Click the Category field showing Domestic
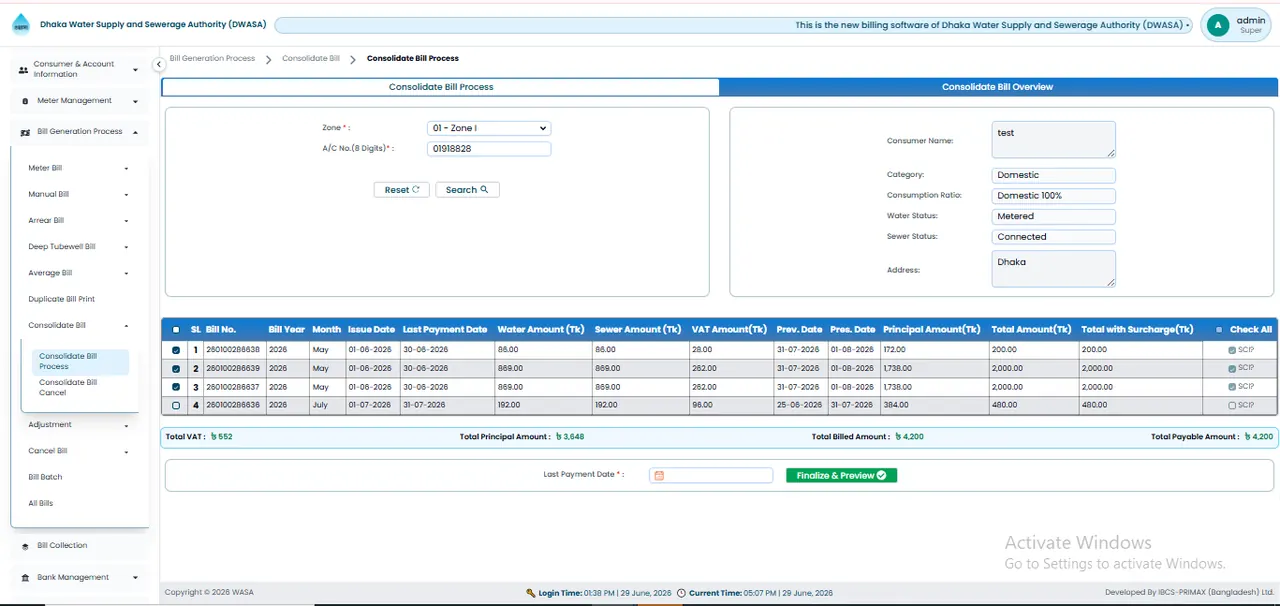Viewport: 1280px width, 606px height. click(1054, 175)
